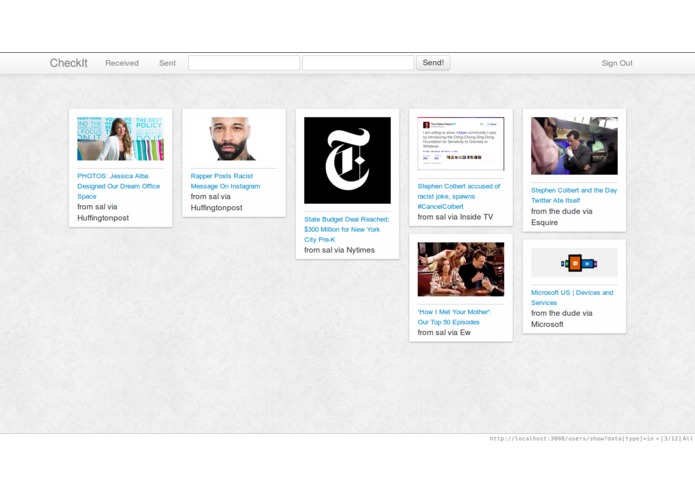Click the How I Met Your Mother cast thumbnail
Screen dimensions: 695x494
[x=461, y=269]
